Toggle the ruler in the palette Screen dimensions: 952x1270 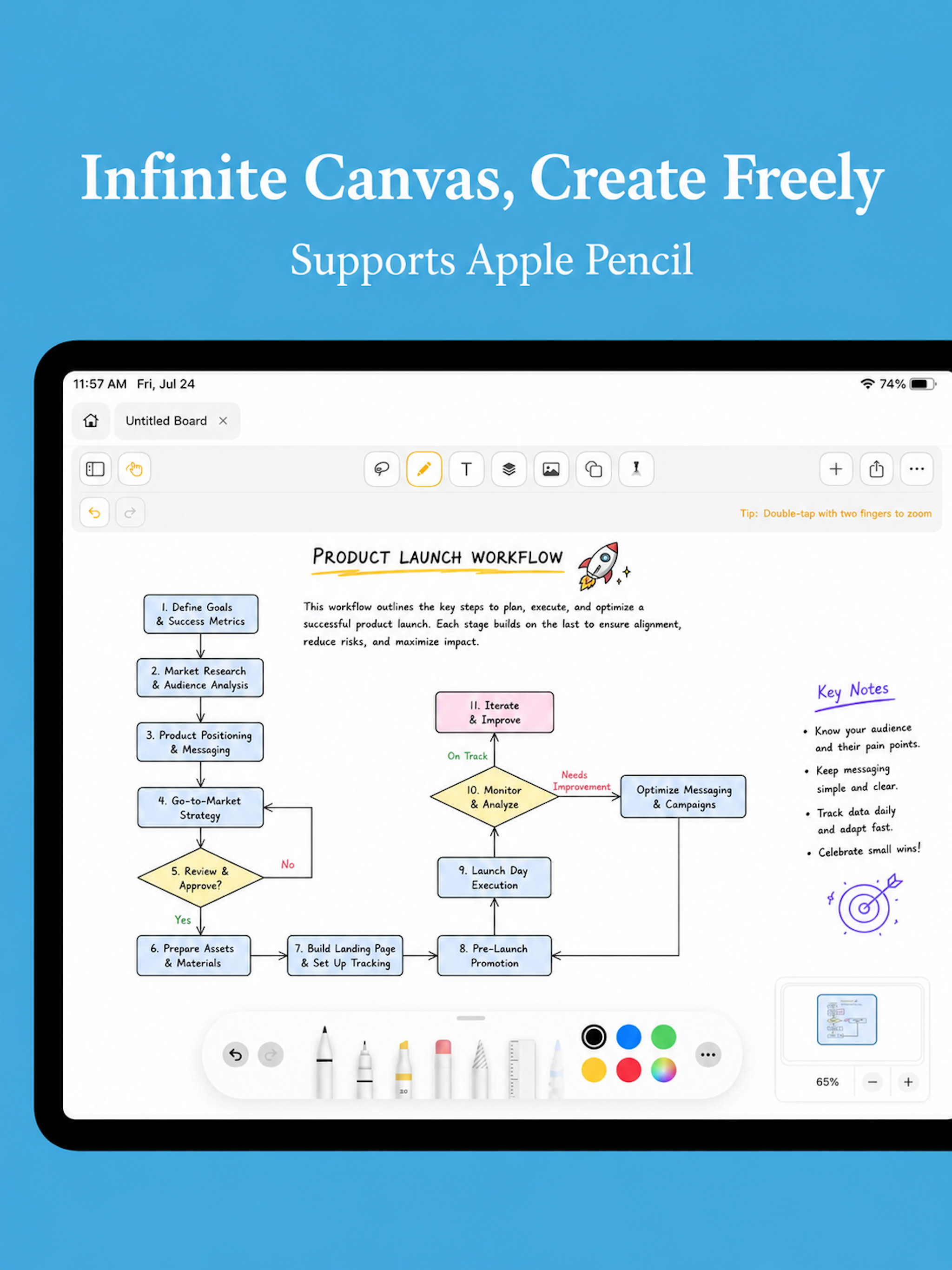tap(522, 1069)
